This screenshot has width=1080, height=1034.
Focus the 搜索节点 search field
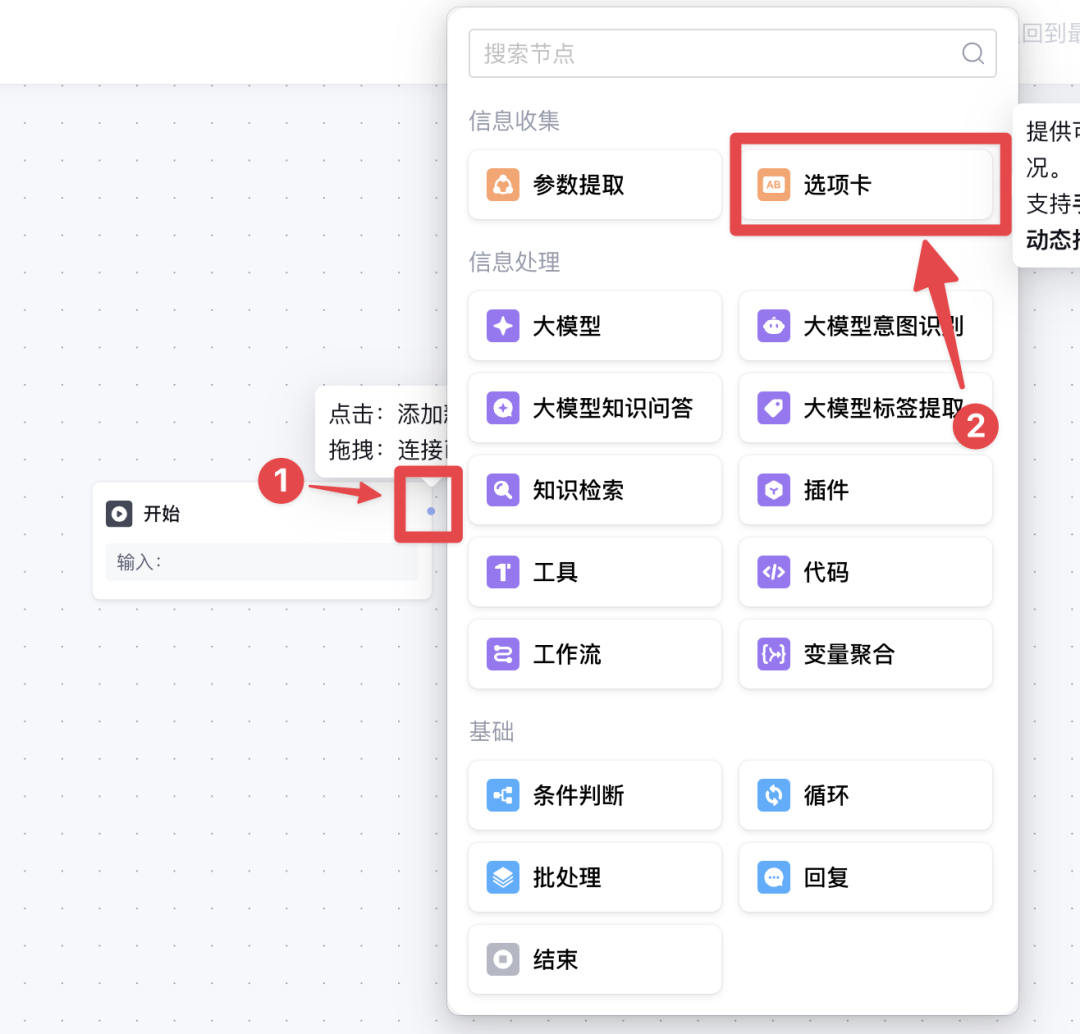[x=710, y=54]
